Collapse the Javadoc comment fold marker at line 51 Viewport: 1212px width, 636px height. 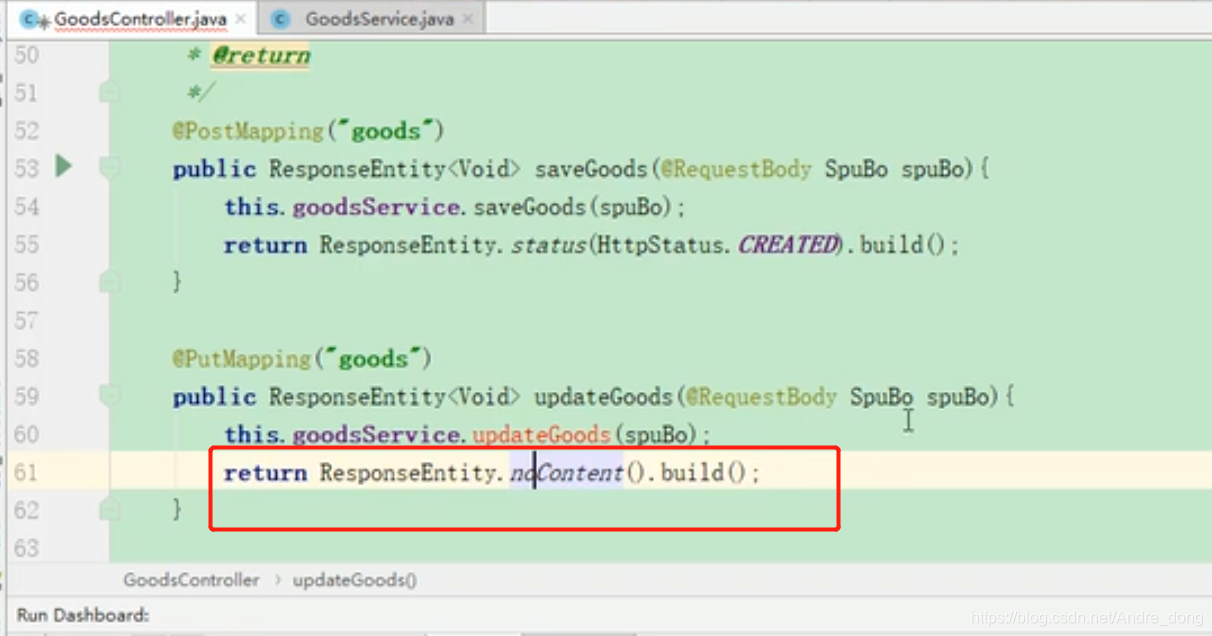109,92
